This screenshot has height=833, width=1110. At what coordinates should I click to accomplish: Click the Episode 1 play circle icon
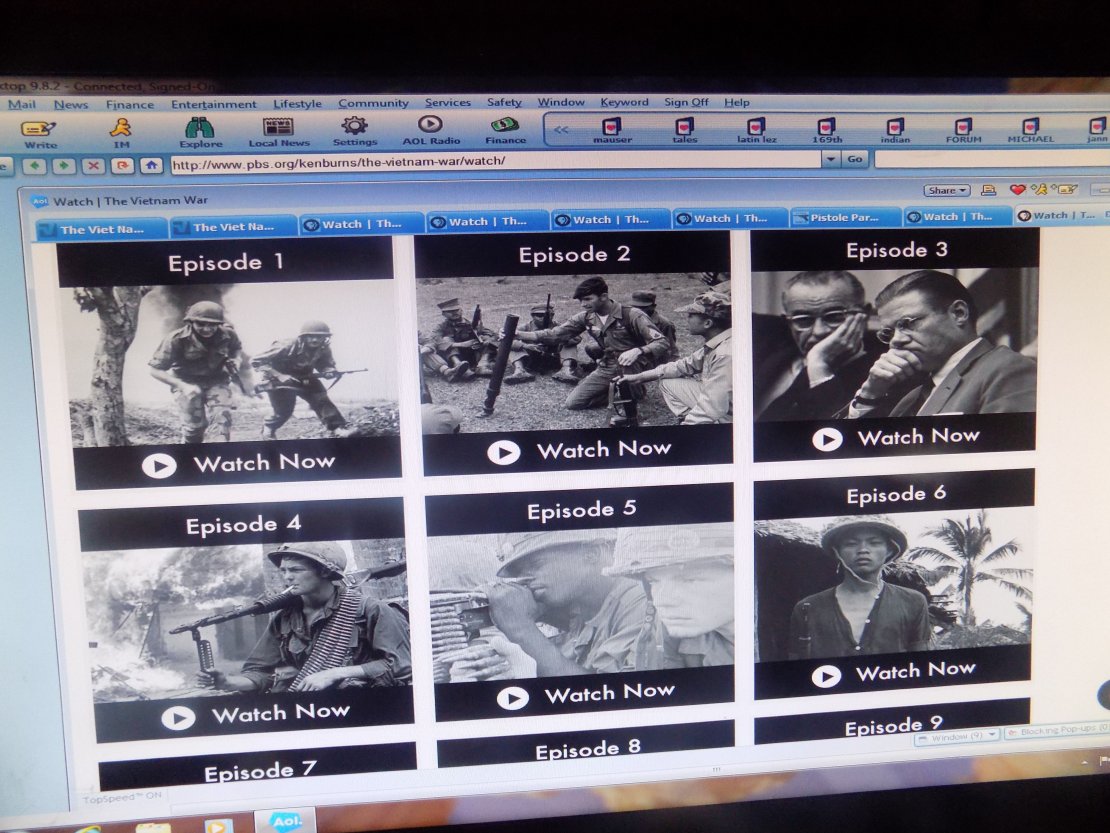159,466
